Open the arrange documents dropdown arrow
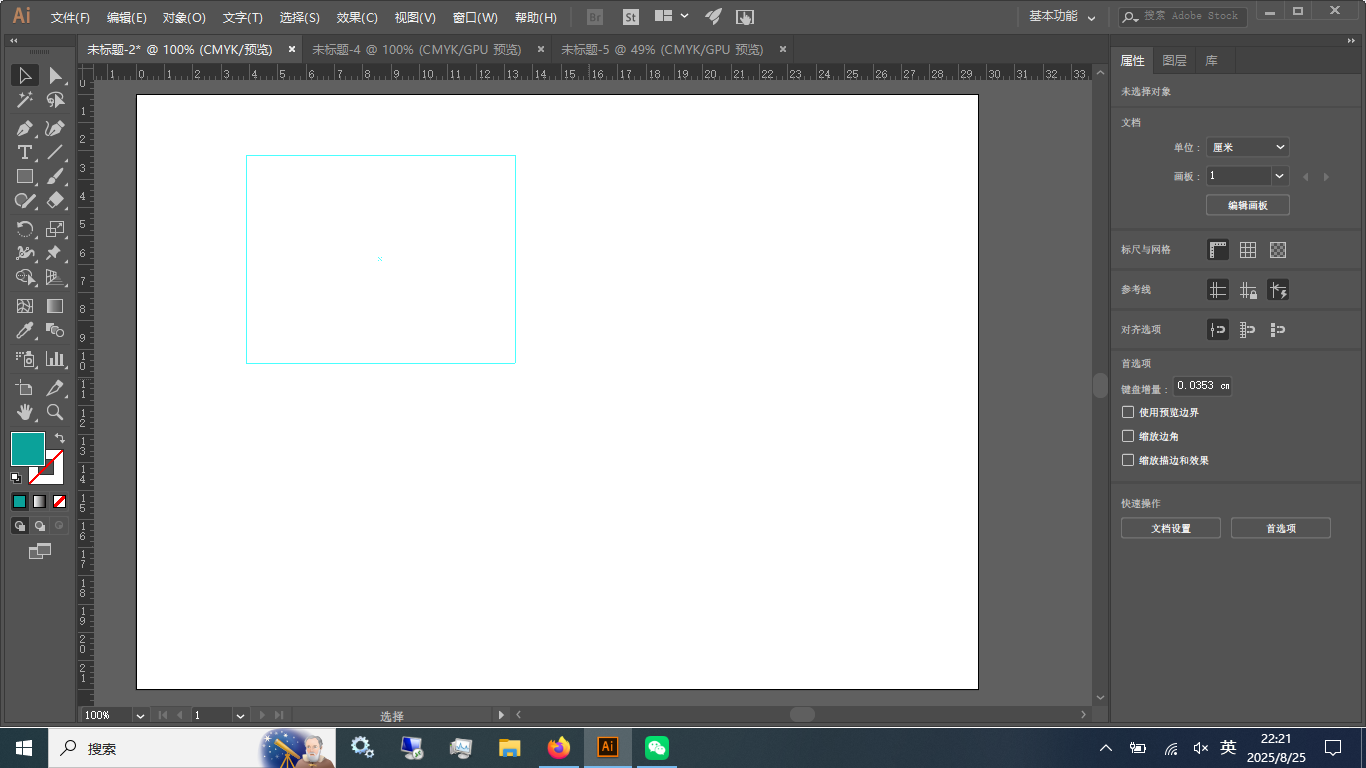This screenshot has width=1366, height=768. point(684,16)
